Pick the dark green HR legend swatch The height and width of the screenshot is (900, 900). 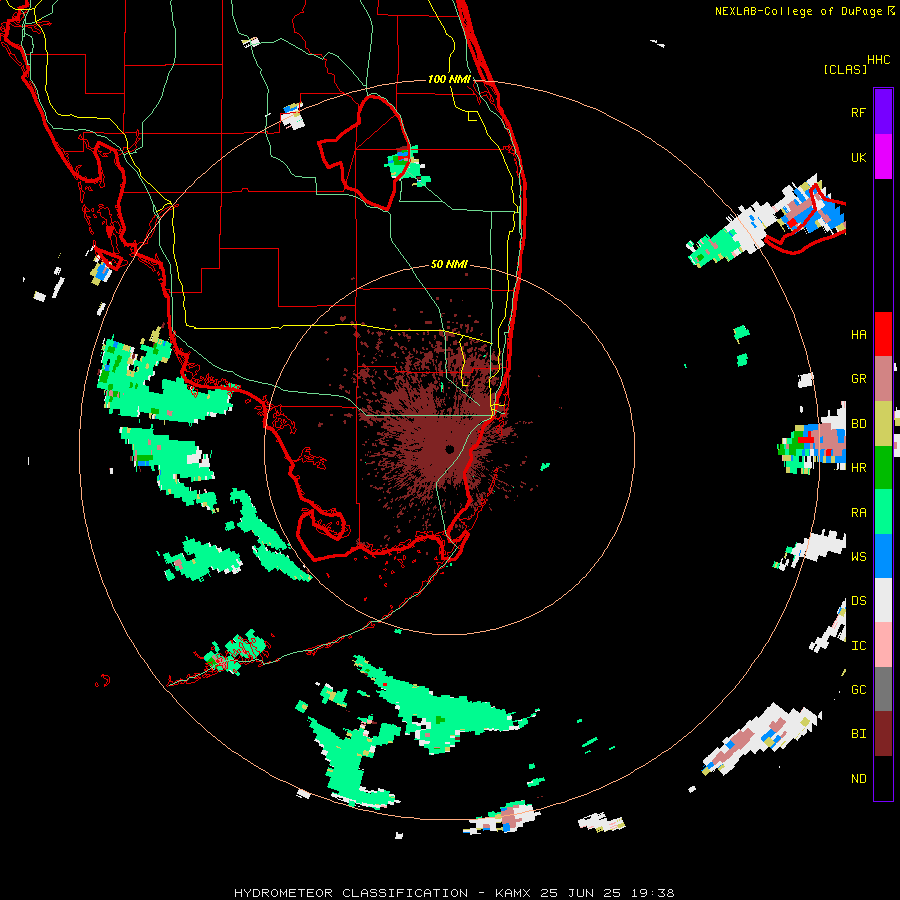coord(883,468)
